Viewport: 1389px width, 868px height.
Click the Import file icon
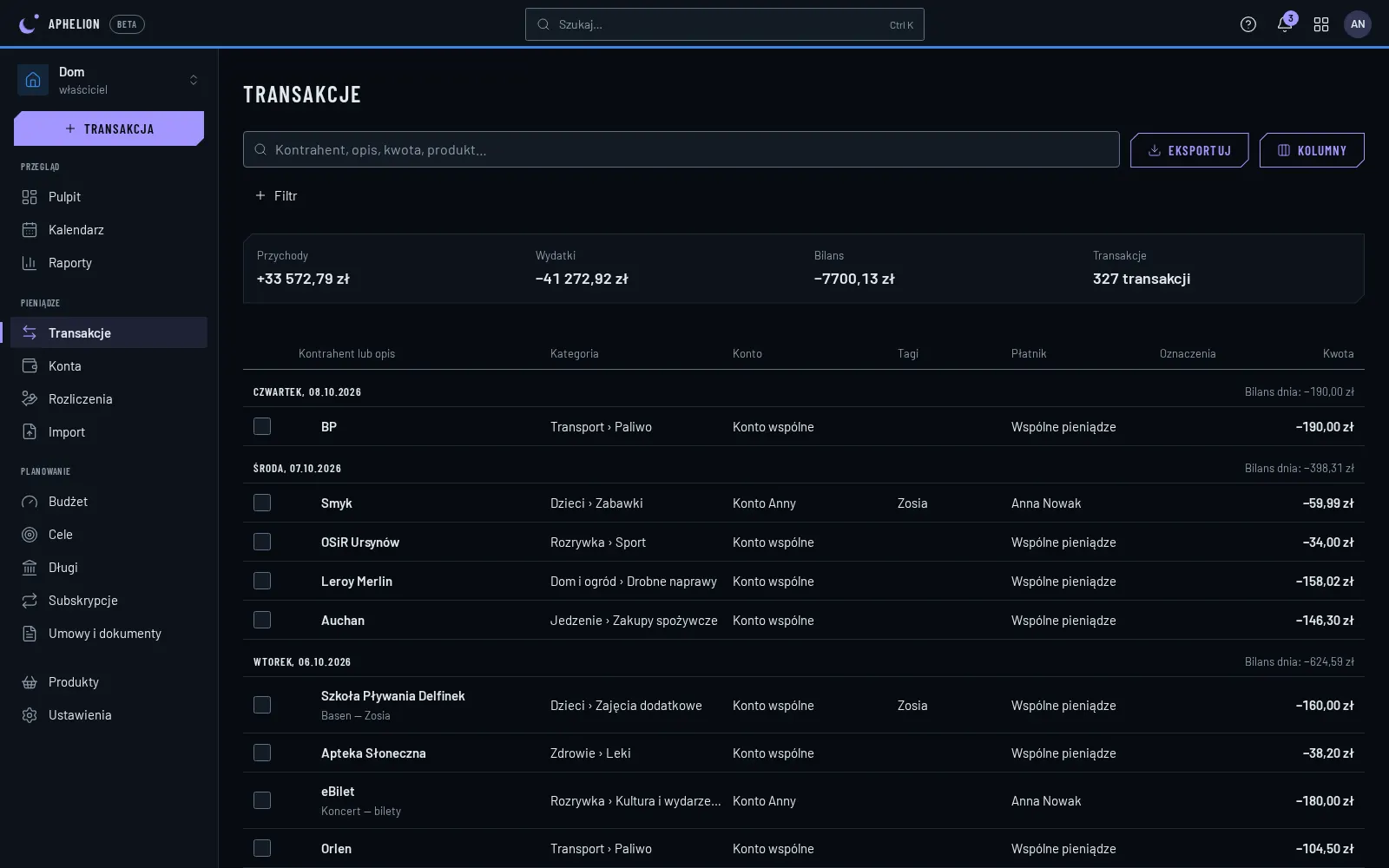point(30,432)
